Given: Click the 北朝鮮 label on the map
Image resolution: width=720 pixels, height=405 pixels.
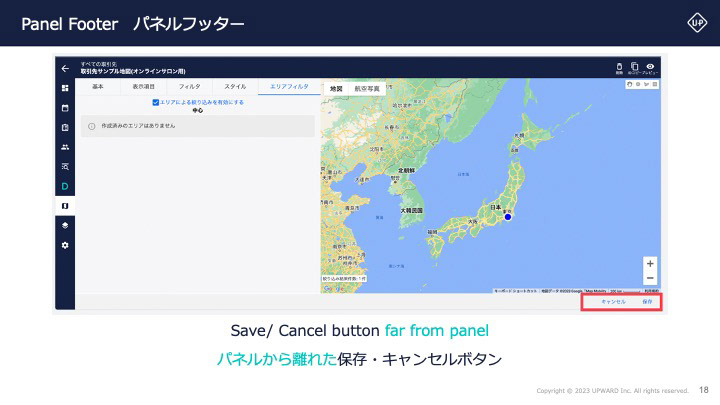Looking at the screenshot, I should pos(406,170).
